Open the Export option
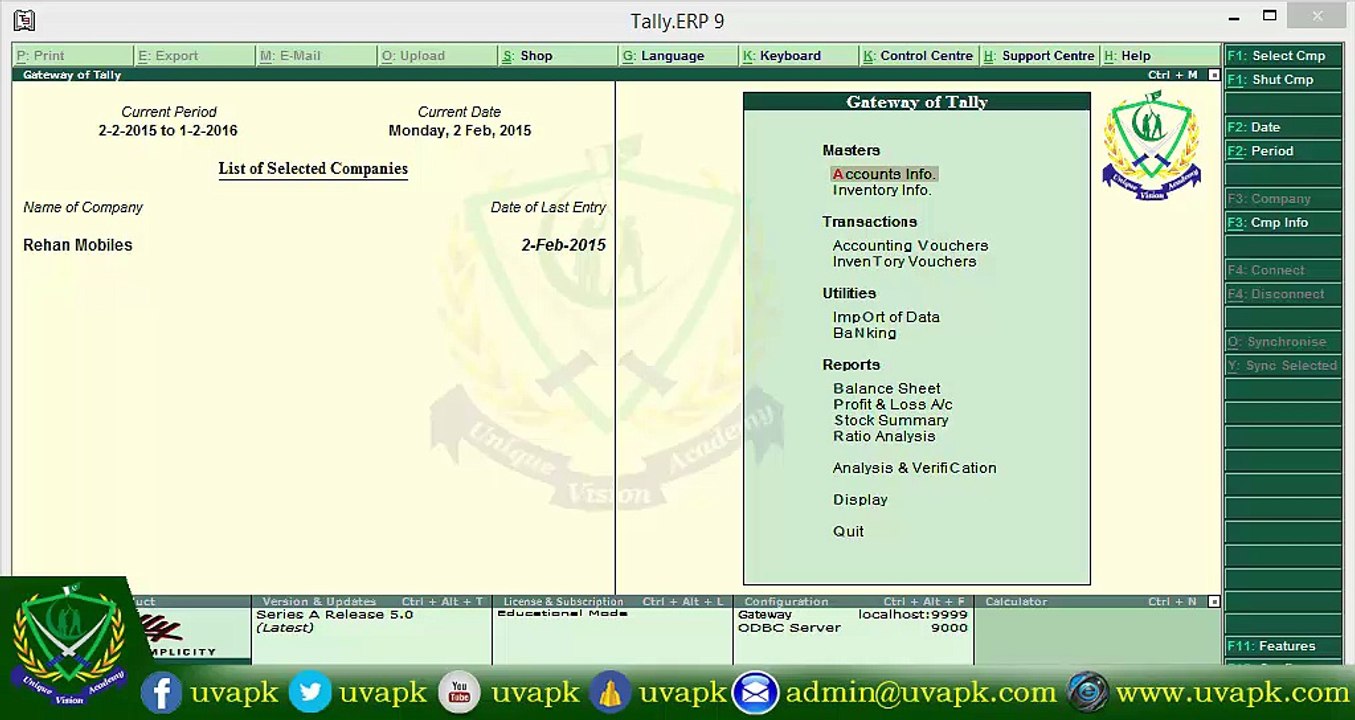 [194, 56]
